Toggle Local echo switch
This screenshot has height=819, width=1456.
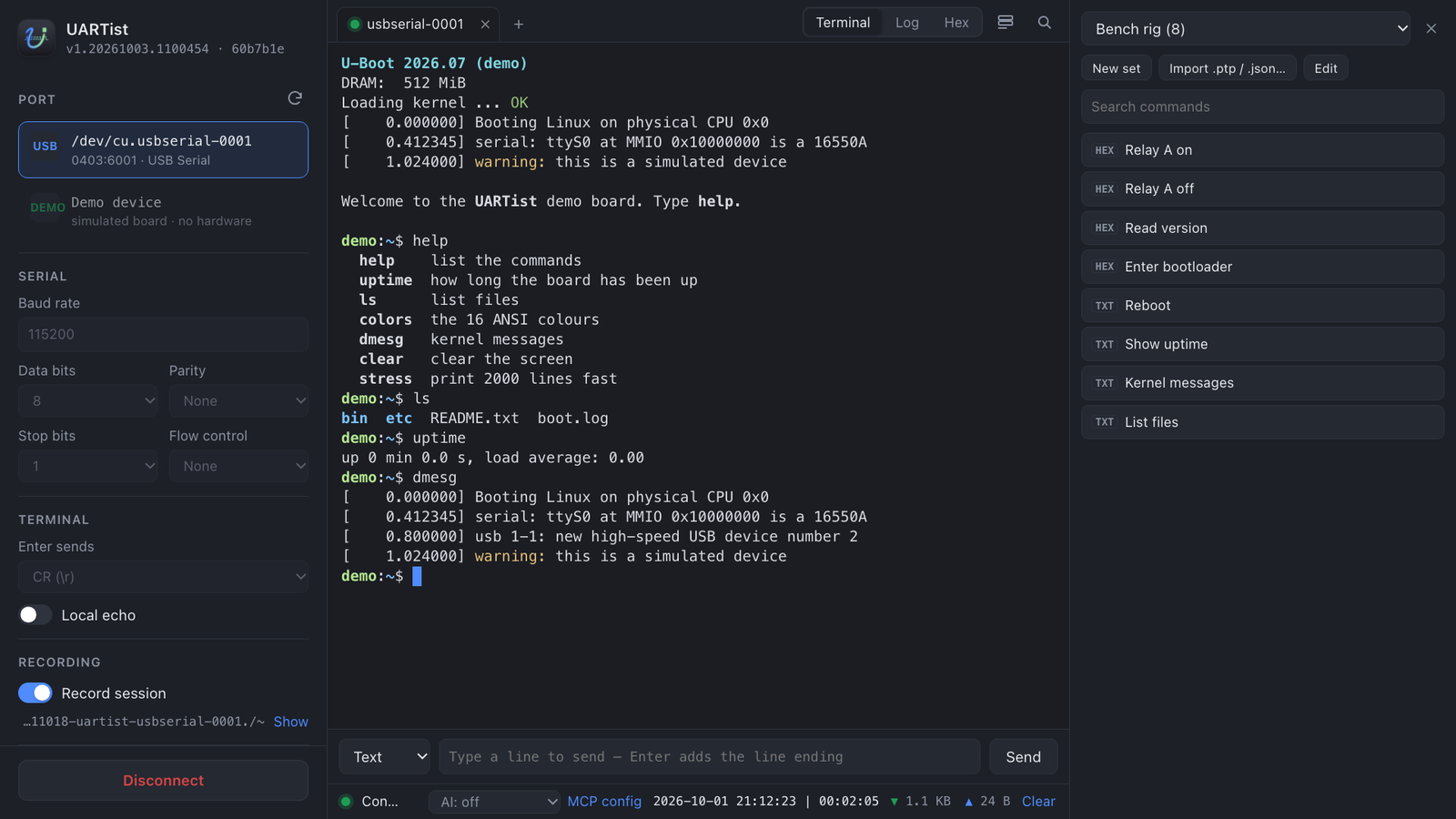[x=35, y=615]
